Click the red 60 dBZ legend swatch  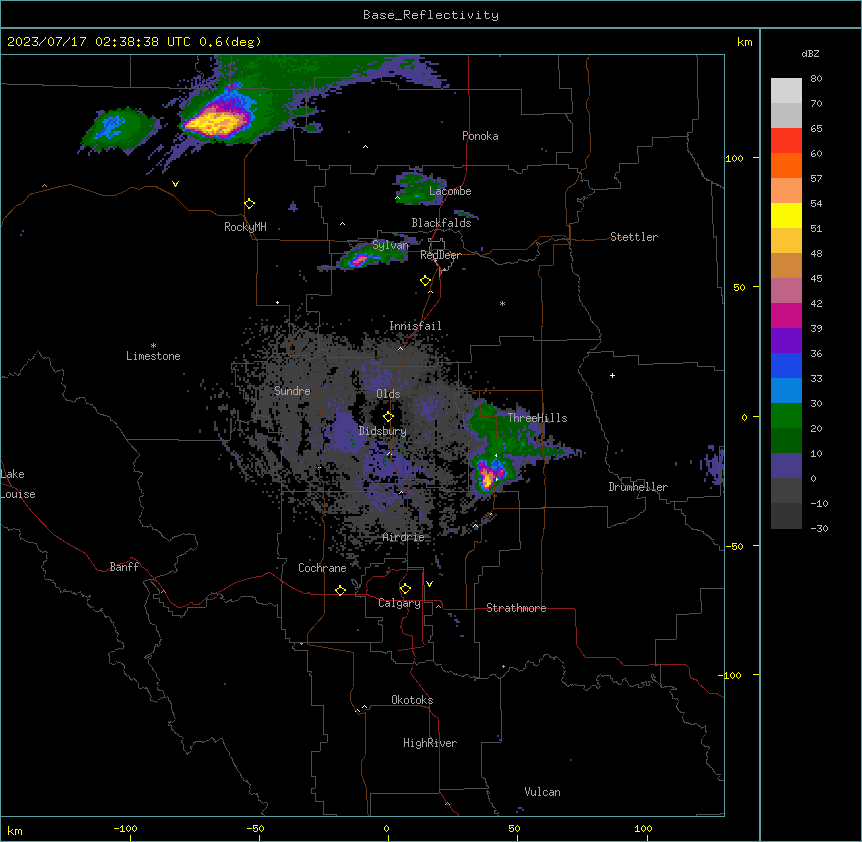coord(786,141)
